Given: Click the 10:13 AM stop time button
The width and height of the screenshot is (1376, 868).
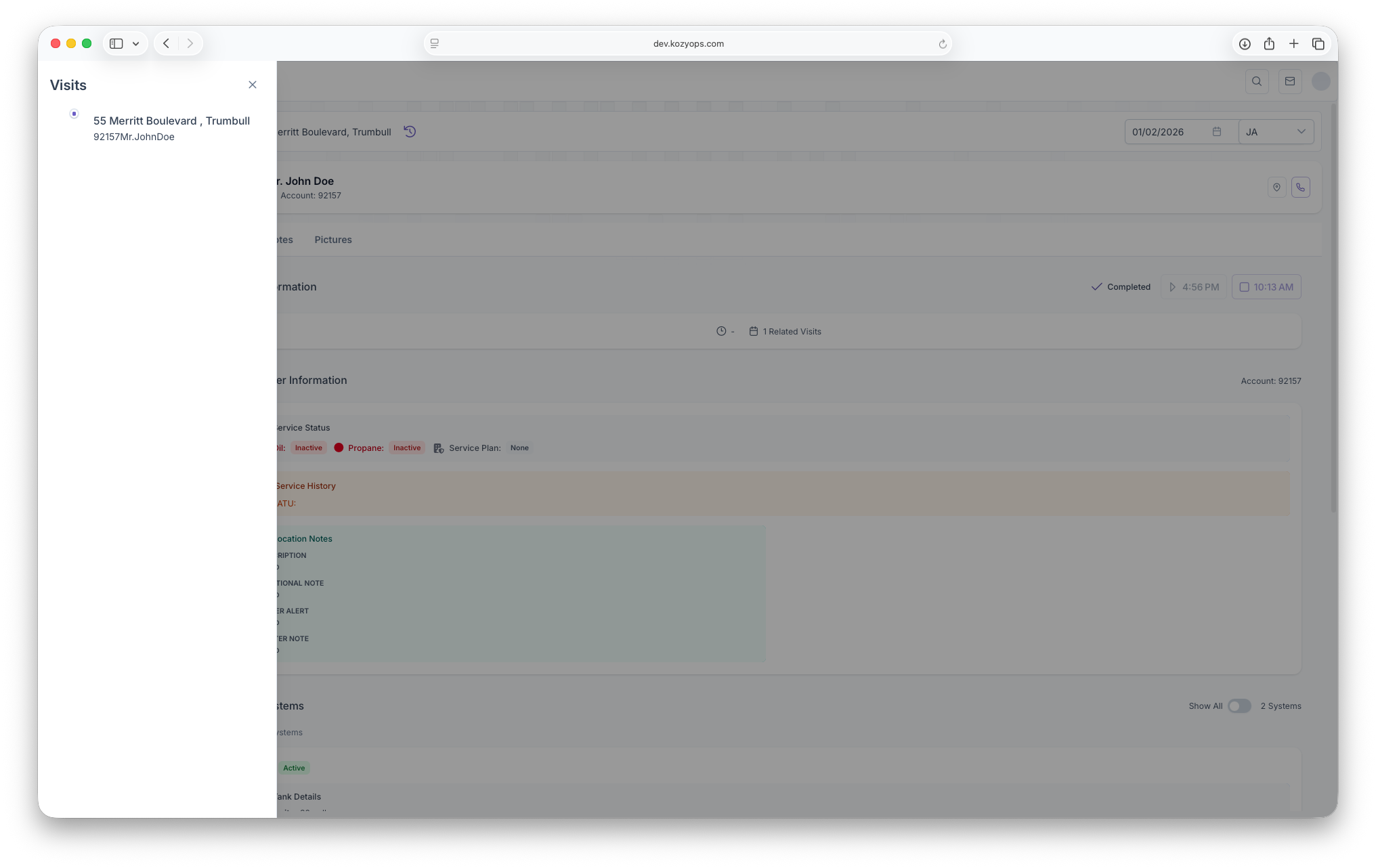Looking at the screenshot, I should [1266, 287].
